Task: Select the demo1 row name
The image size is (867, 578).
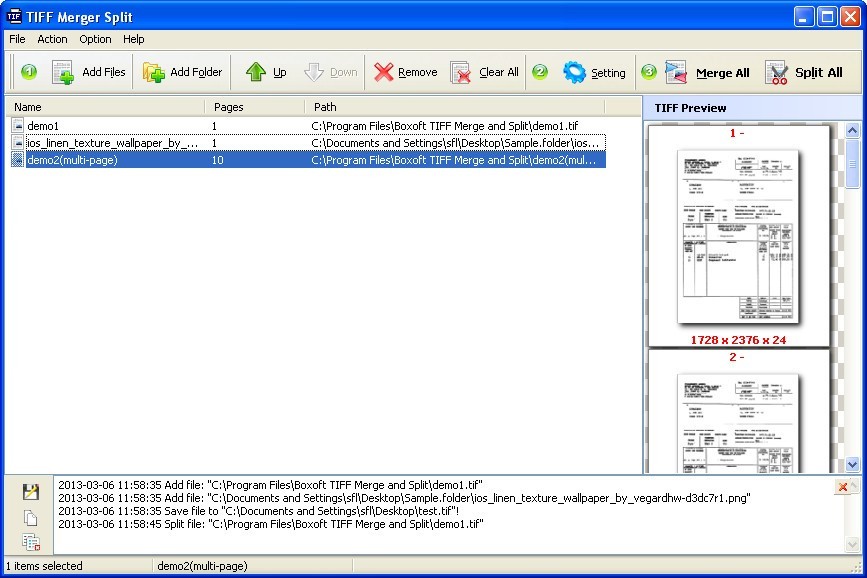Action: pyautogui.click(x=43, y=126)
